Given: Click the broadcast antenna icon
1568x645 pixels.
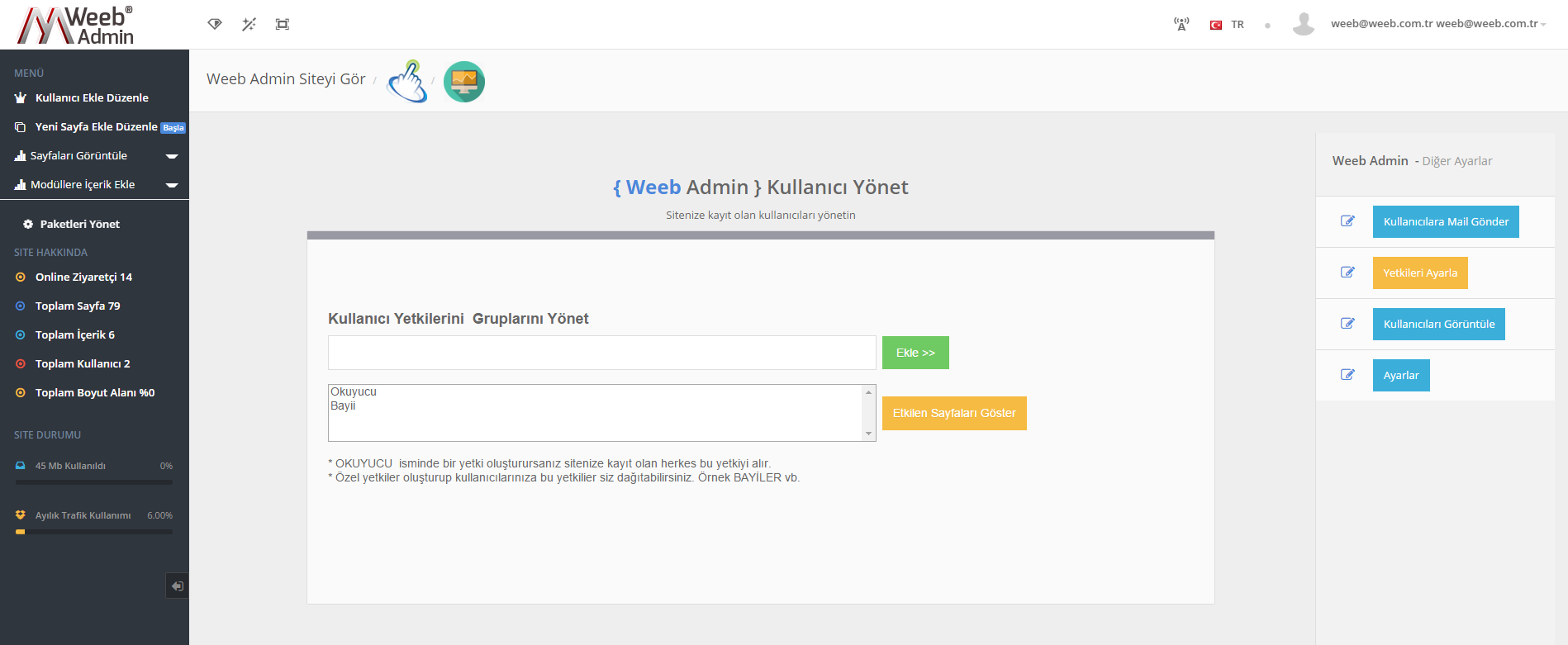Looking at the screenshot, I should pos(1181,24).
